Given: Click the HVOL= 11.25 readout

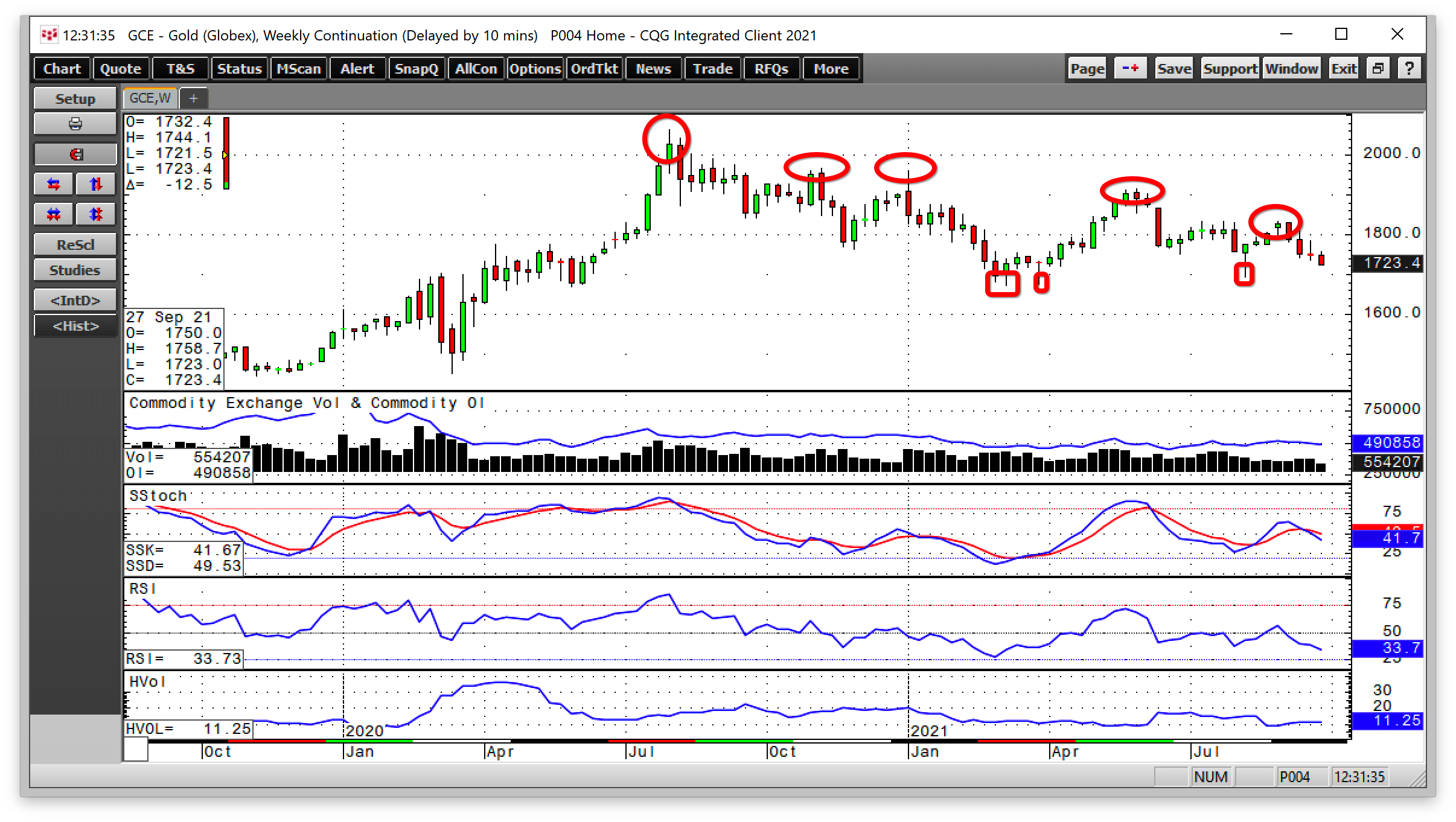Looking at the screenshot, I should (188, 729).
